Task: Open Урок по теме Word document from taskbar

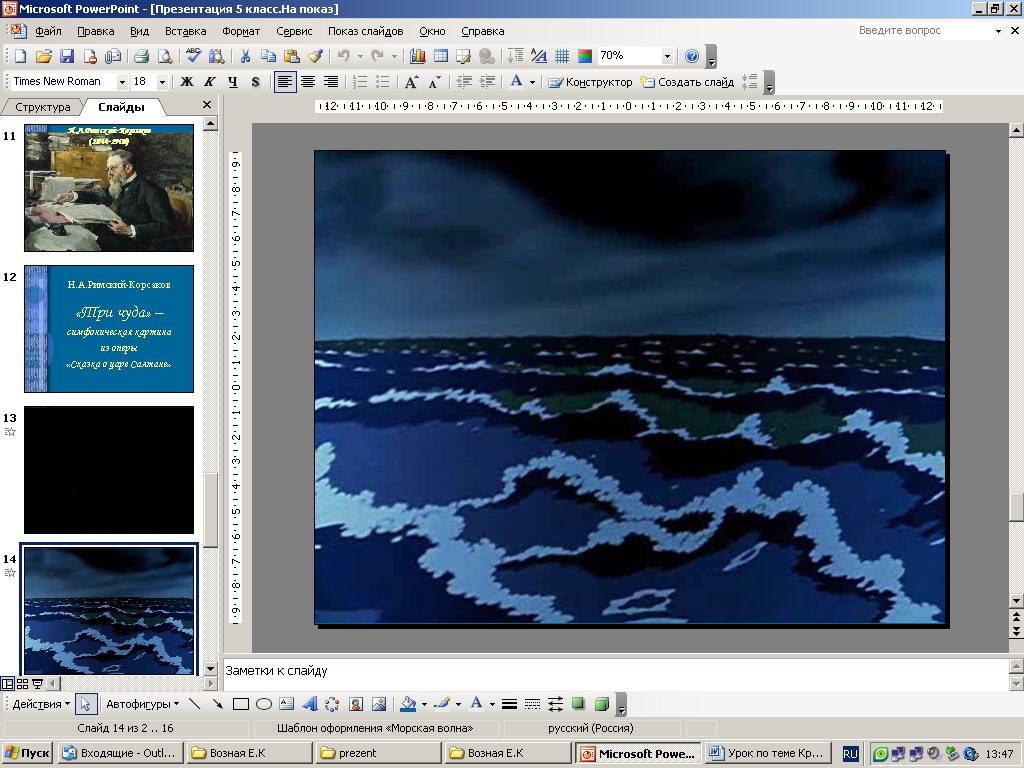Action: 769,753
